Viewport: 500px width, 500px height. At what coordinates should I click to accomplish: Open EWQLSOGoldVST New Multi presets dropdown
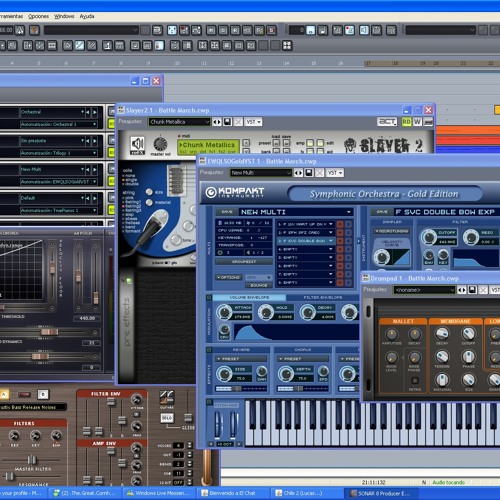click(261, 173)
